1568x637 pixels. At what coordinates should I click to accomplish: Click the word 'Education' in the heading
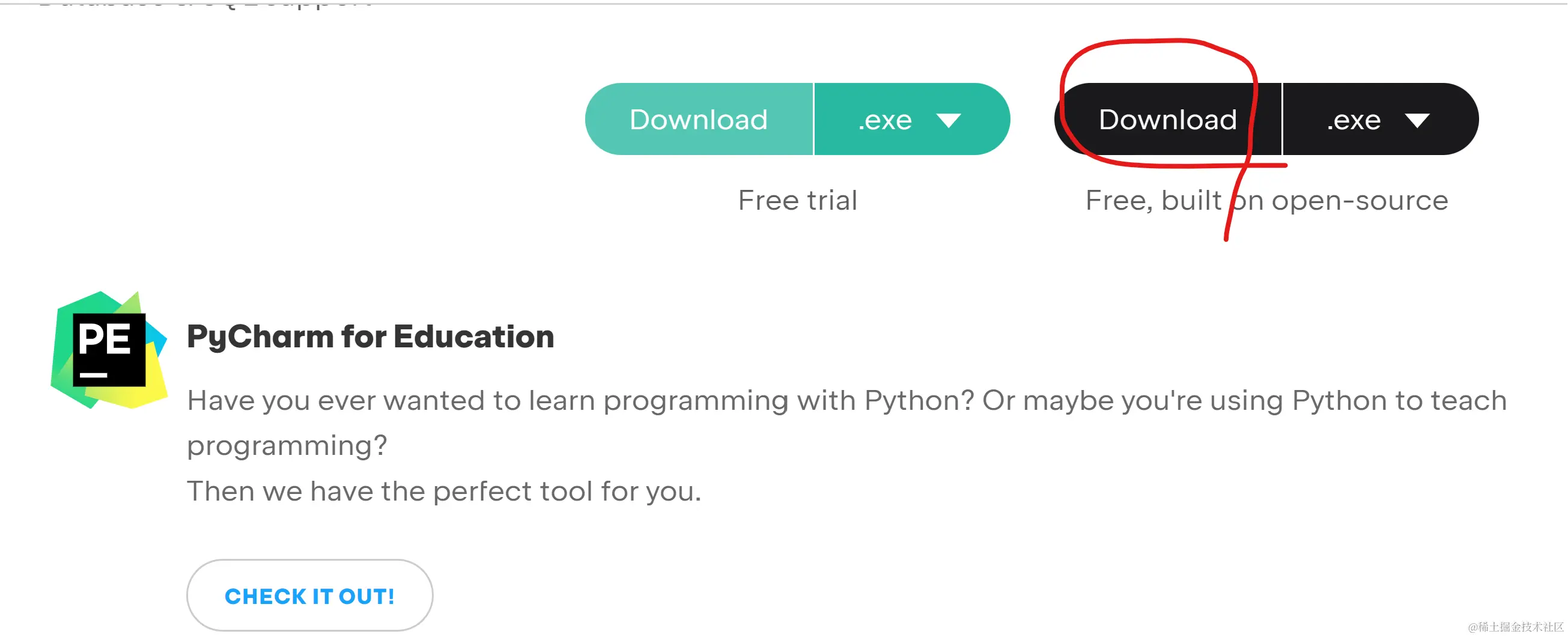tap(473, 336)
